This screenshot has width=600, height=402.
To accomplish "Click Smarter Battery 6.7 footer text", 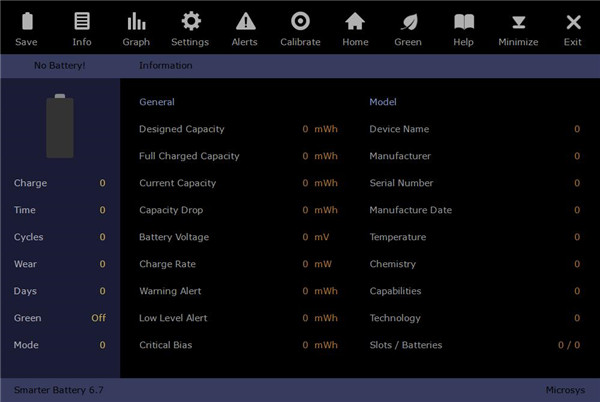I will (x=59, y=390).
